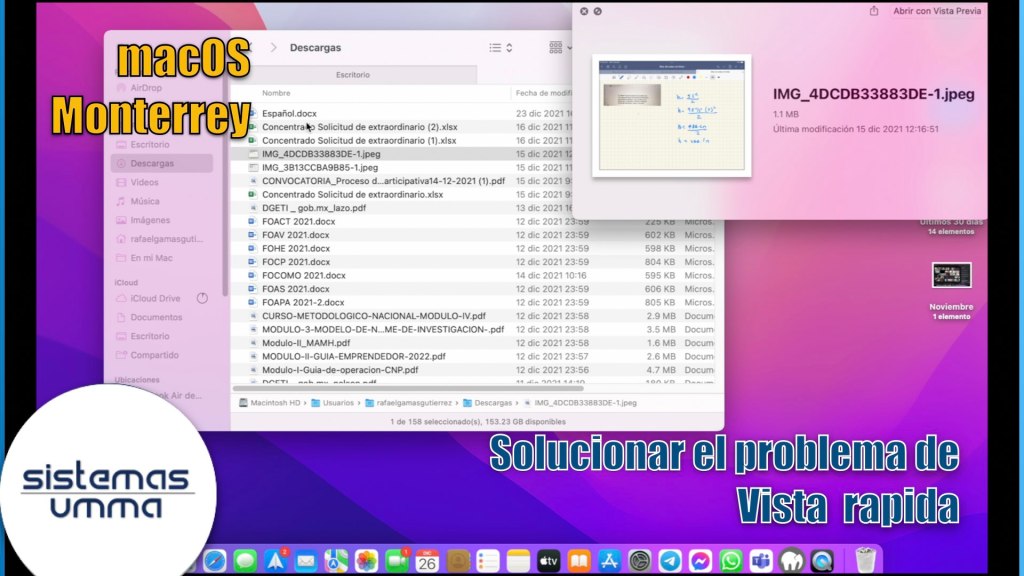Launch Microsoft Teams from the Dock
Screen dimensions: 1024x576
(x=761, y=560)
